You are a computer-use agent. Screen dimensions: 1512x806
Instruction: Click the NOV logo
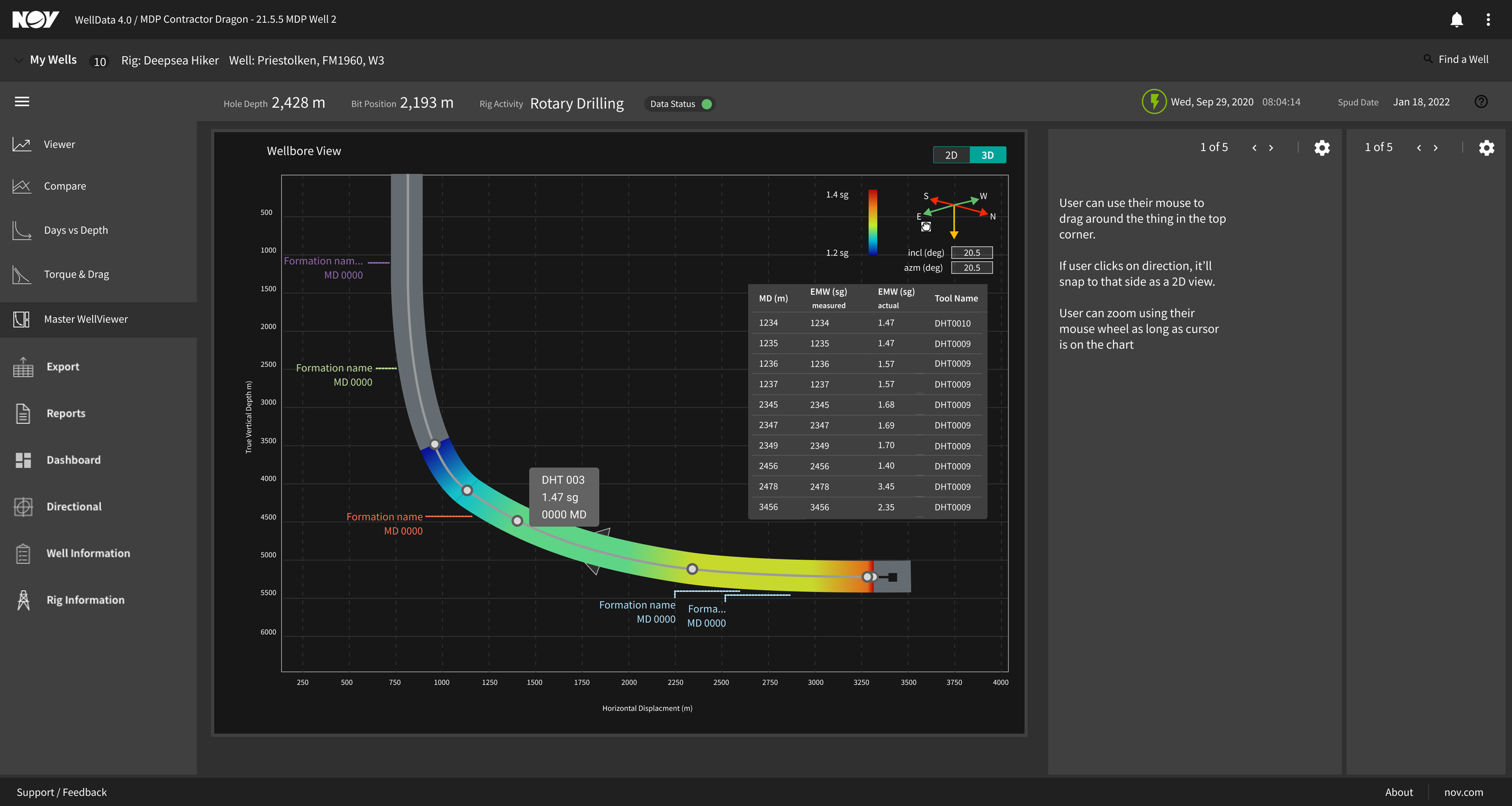click(x=36, y=19)
